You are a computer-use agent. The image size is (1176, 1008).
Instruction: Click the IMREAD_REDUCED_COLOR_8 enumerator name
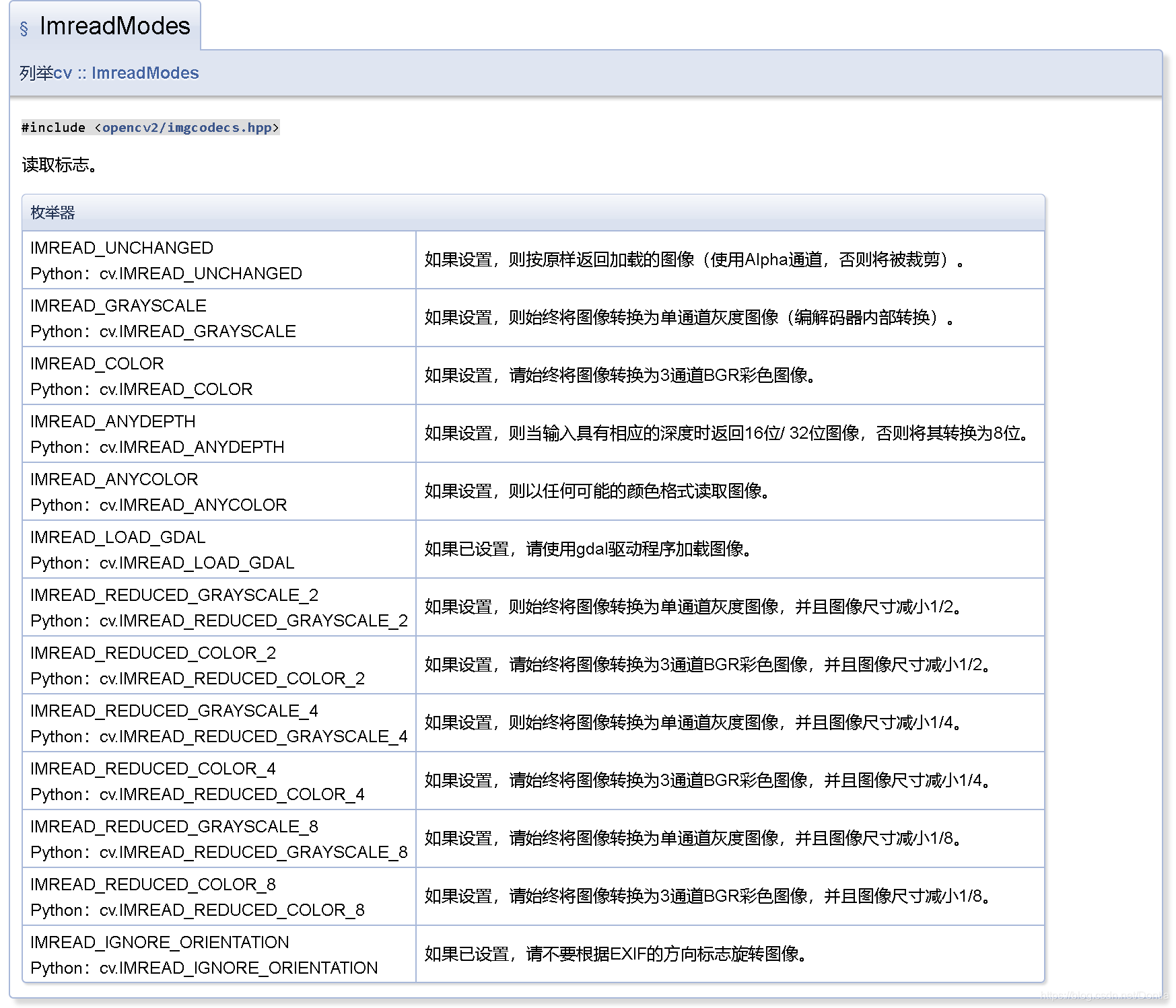[x=153, y=884]
